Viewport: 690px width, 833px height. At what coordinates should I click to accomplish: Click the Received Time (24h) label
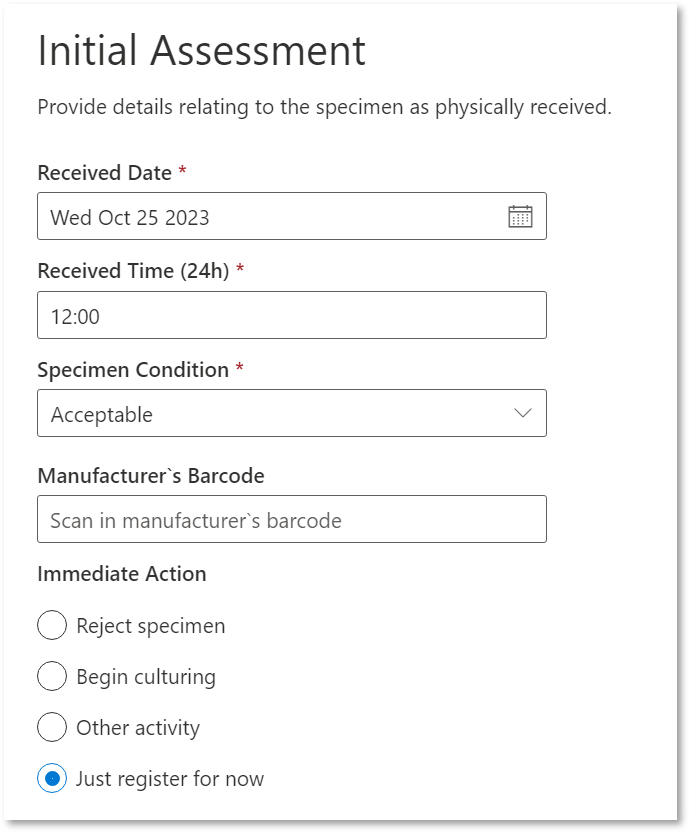click(133, 271)
